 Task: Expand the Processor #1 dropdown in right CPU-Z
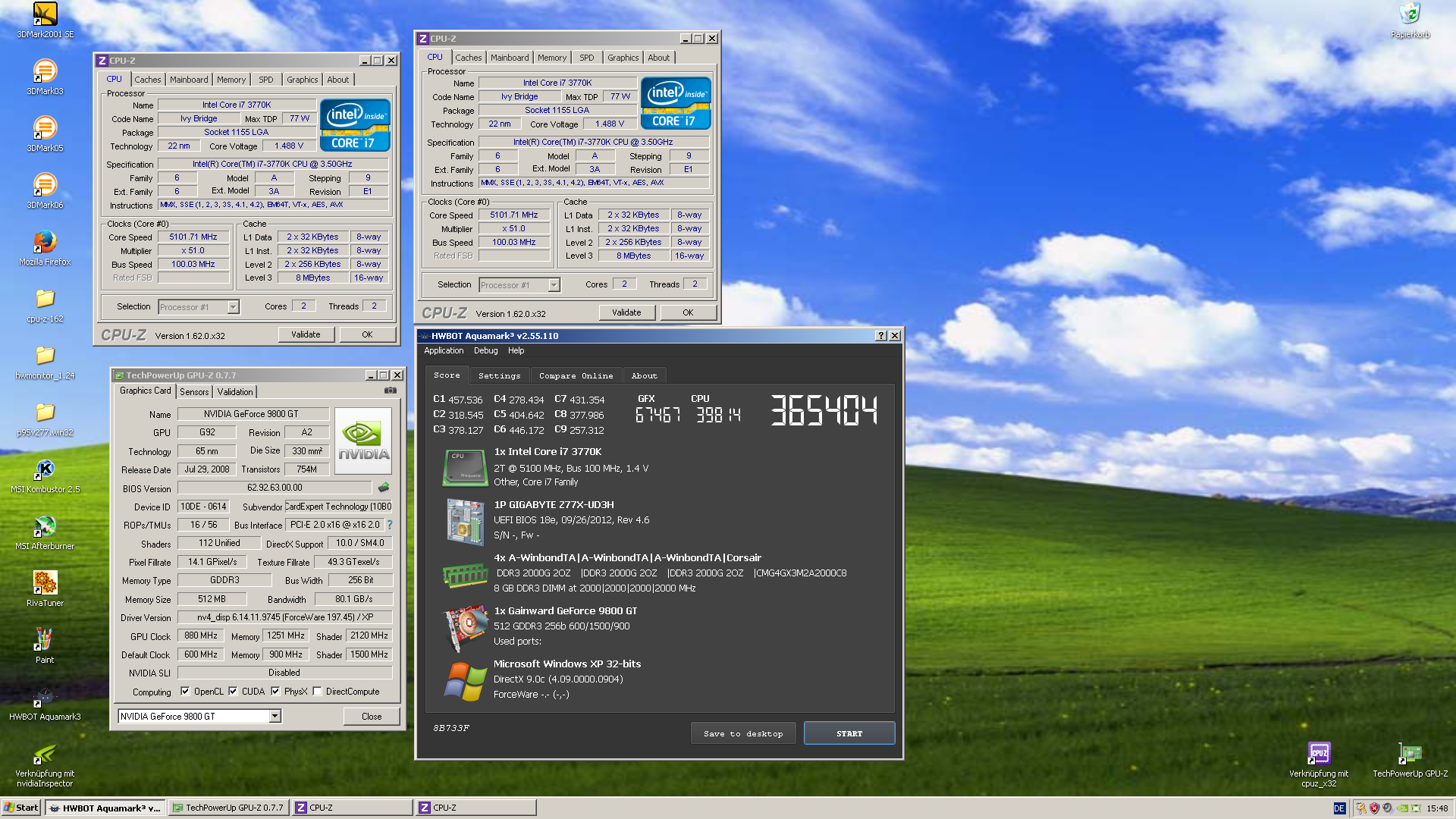tap(554, 285)
